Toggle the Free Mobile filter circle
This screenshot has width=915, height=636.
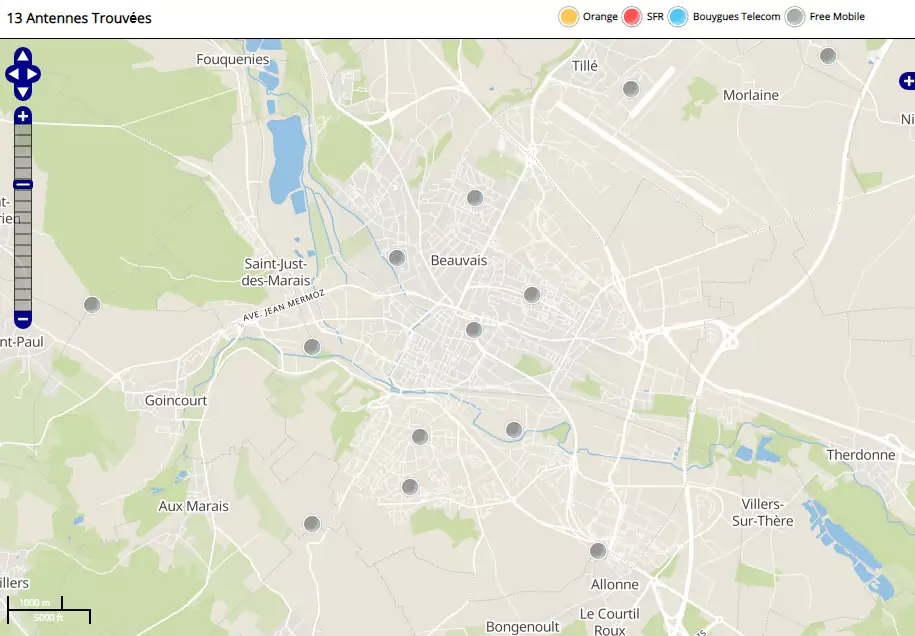[x=794, y=17]
